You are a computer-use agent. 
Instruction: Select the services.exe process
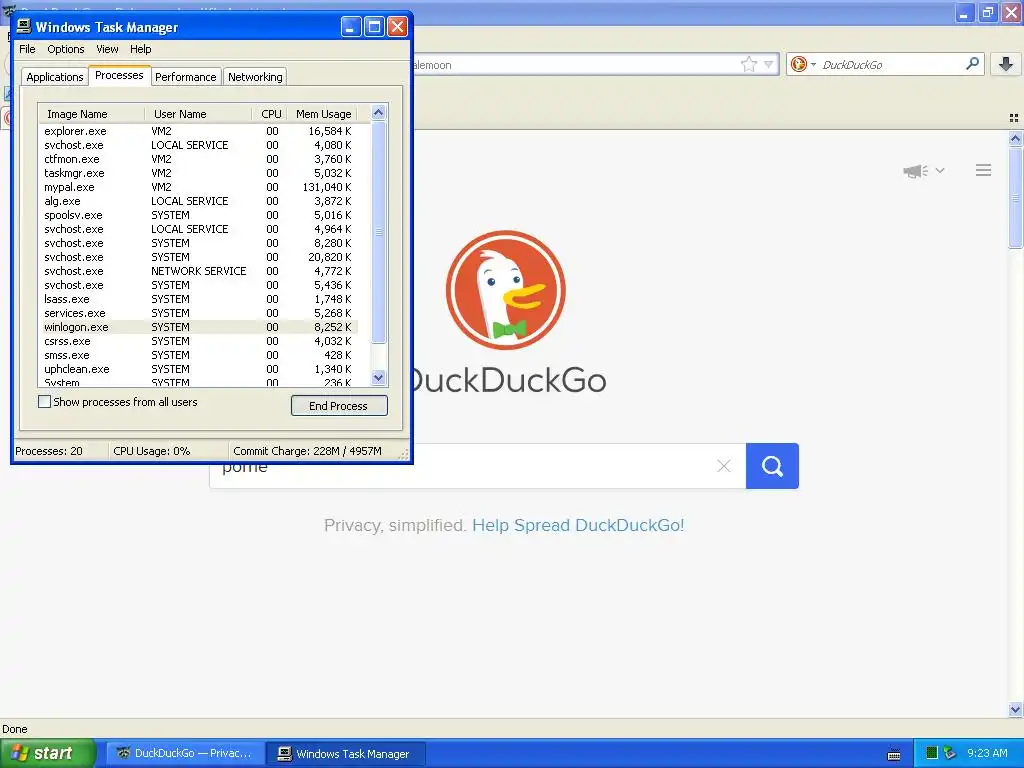tap(199, 313)
